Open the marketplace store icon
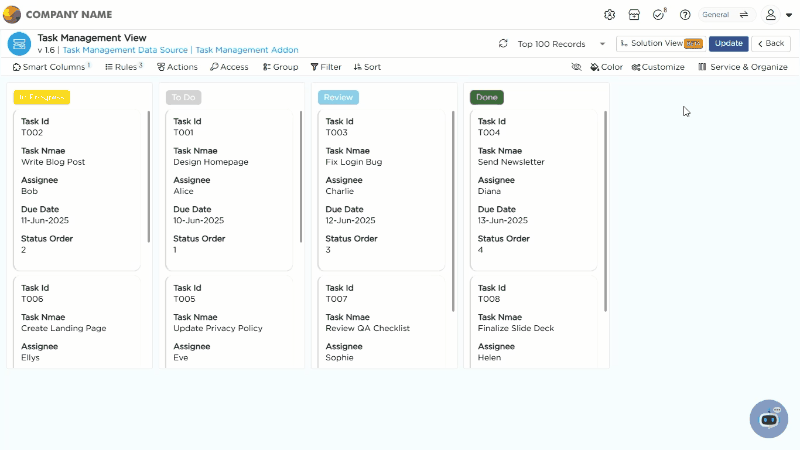This screenshot has height=450, width=800. click(x=634, y=15)
